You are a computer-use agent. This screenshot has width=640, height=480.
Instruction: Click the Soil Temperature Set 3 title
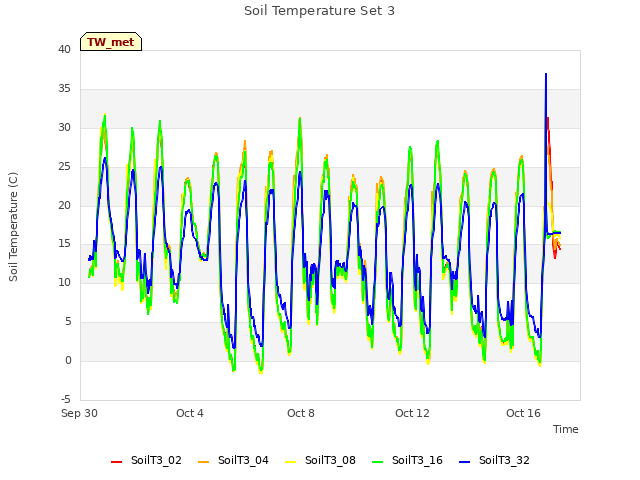[320, 11]
